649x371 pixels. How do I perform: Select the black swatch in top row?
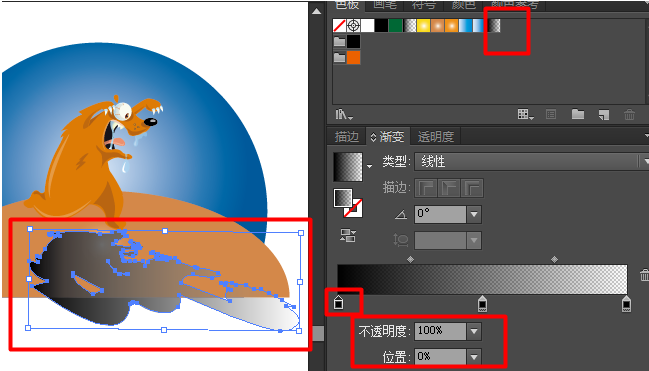tap(381, 26)
